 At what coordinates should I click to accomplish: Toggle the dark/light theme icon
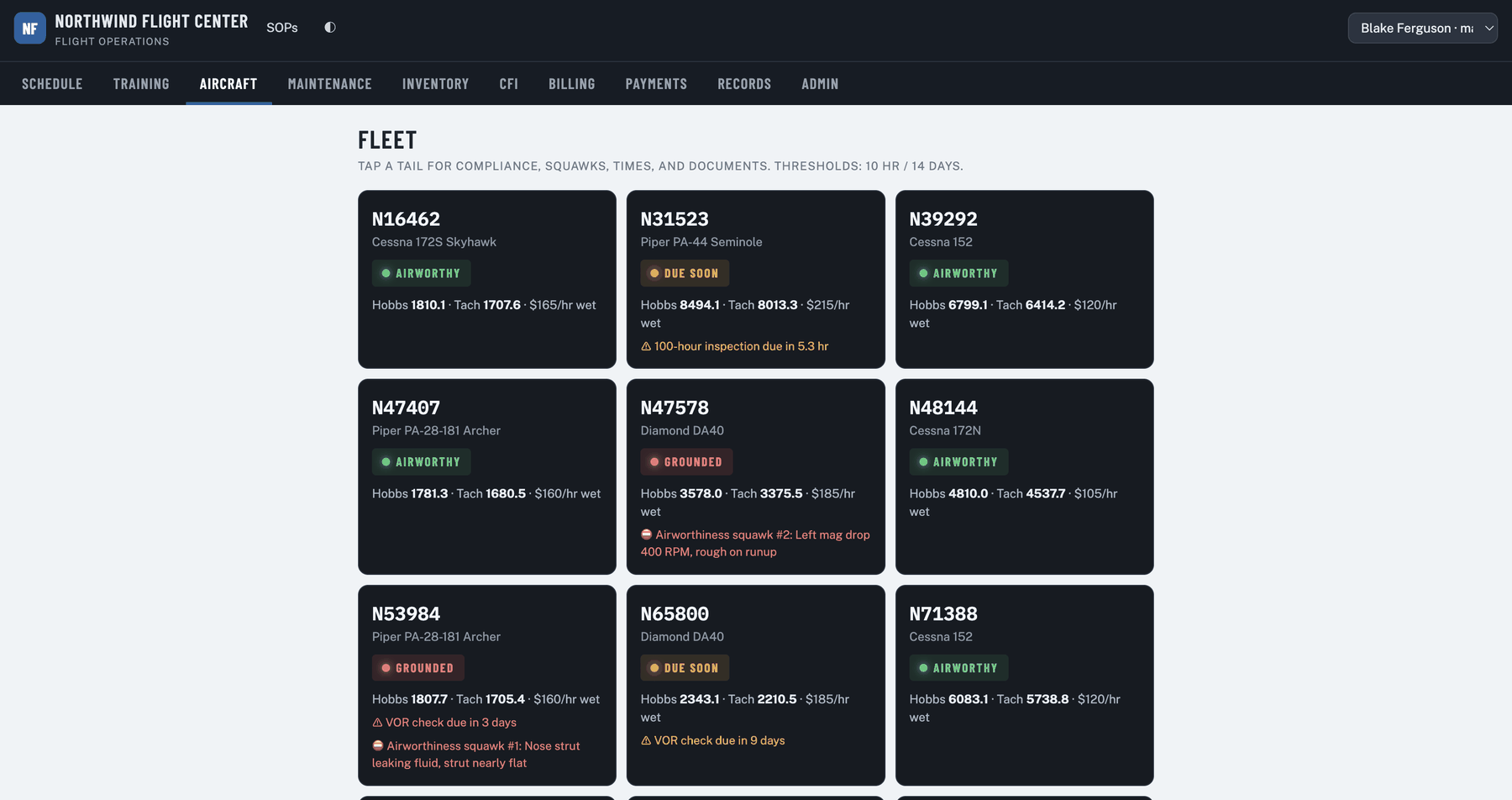(330, 28)
